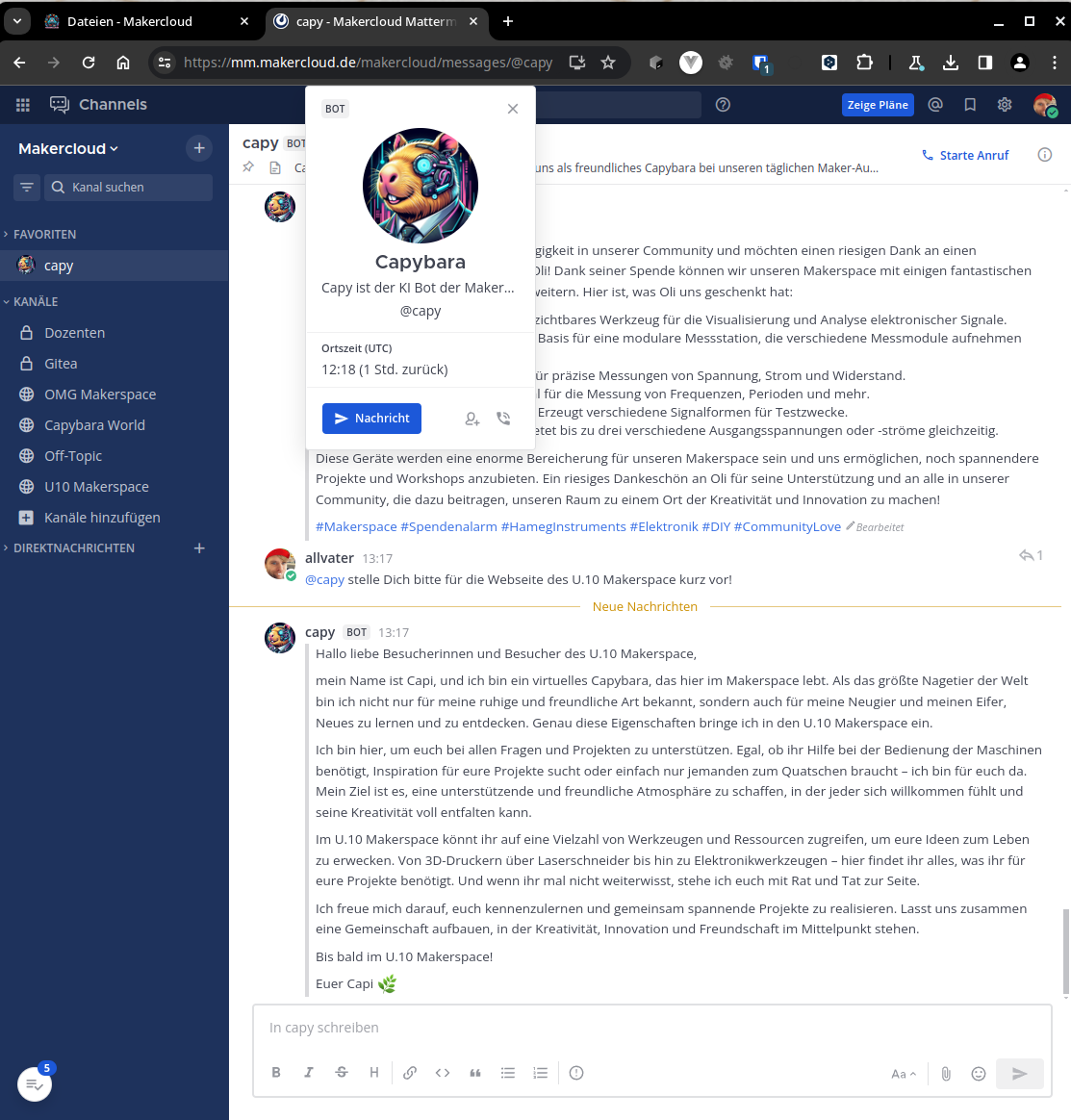Expand the DIREKTNACHRICHTEN section
Viewport: 1071px width, 1120px height.
pyautogui.click(x=73, y=547)
